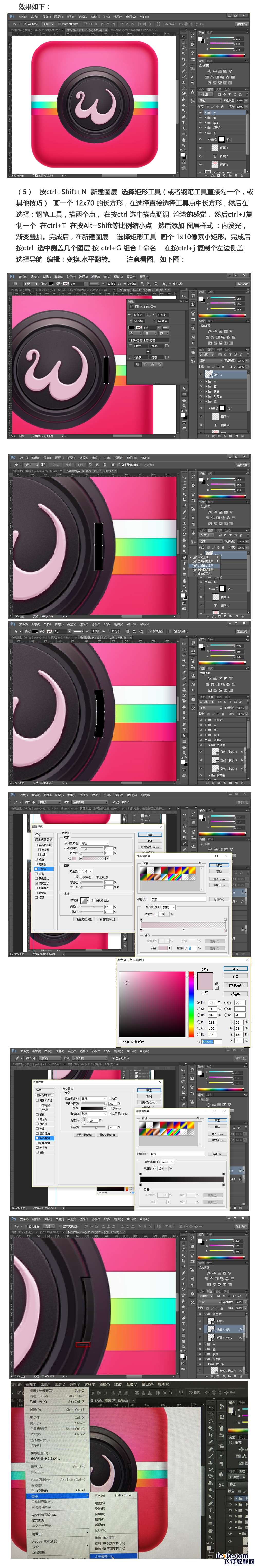This screenshot has height=1568, width=258.
Task: Open 混合模式 dropdown in Inner Glow settings
Action: [x=94, y=842]
